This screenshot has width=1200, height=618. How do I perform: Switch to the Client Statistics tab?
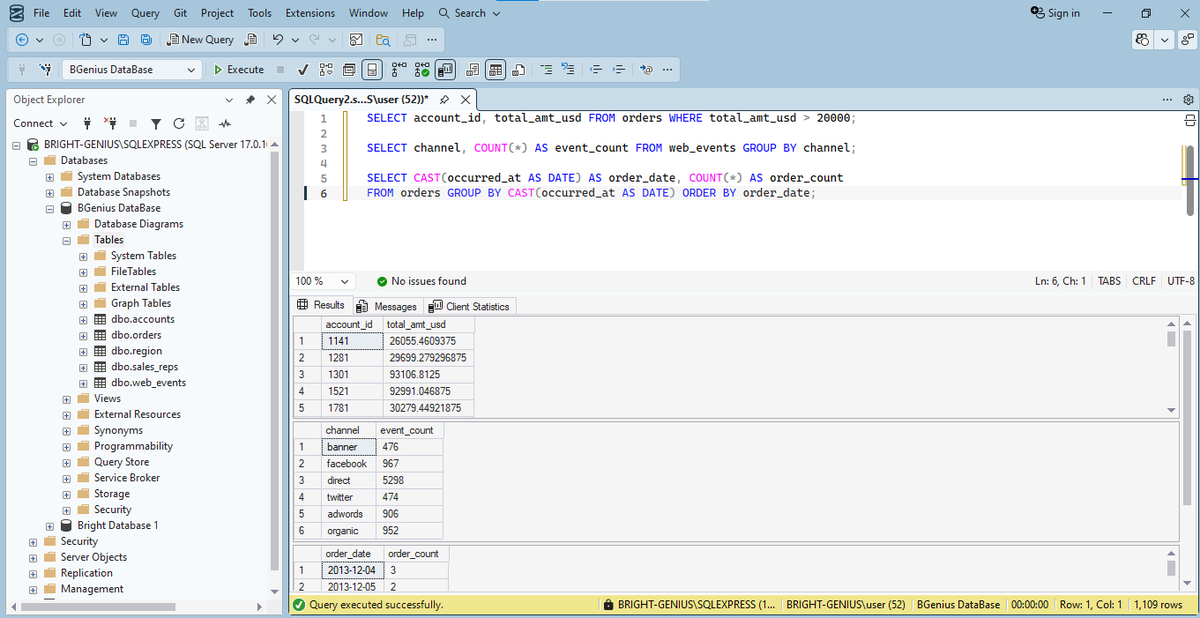[x=469, y=306]
